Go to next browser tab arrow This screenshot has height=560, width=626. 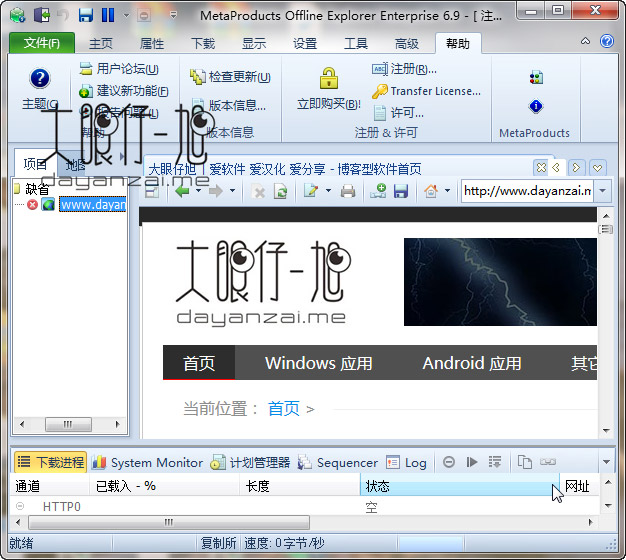576,168
